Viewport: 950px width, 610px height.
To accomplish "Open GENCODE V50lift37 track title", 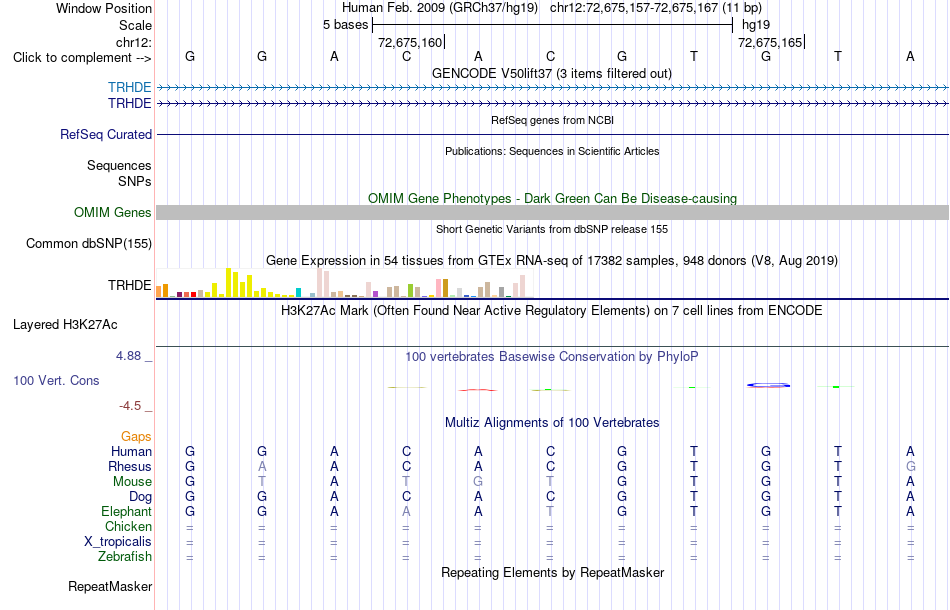I will coord(552,73).
